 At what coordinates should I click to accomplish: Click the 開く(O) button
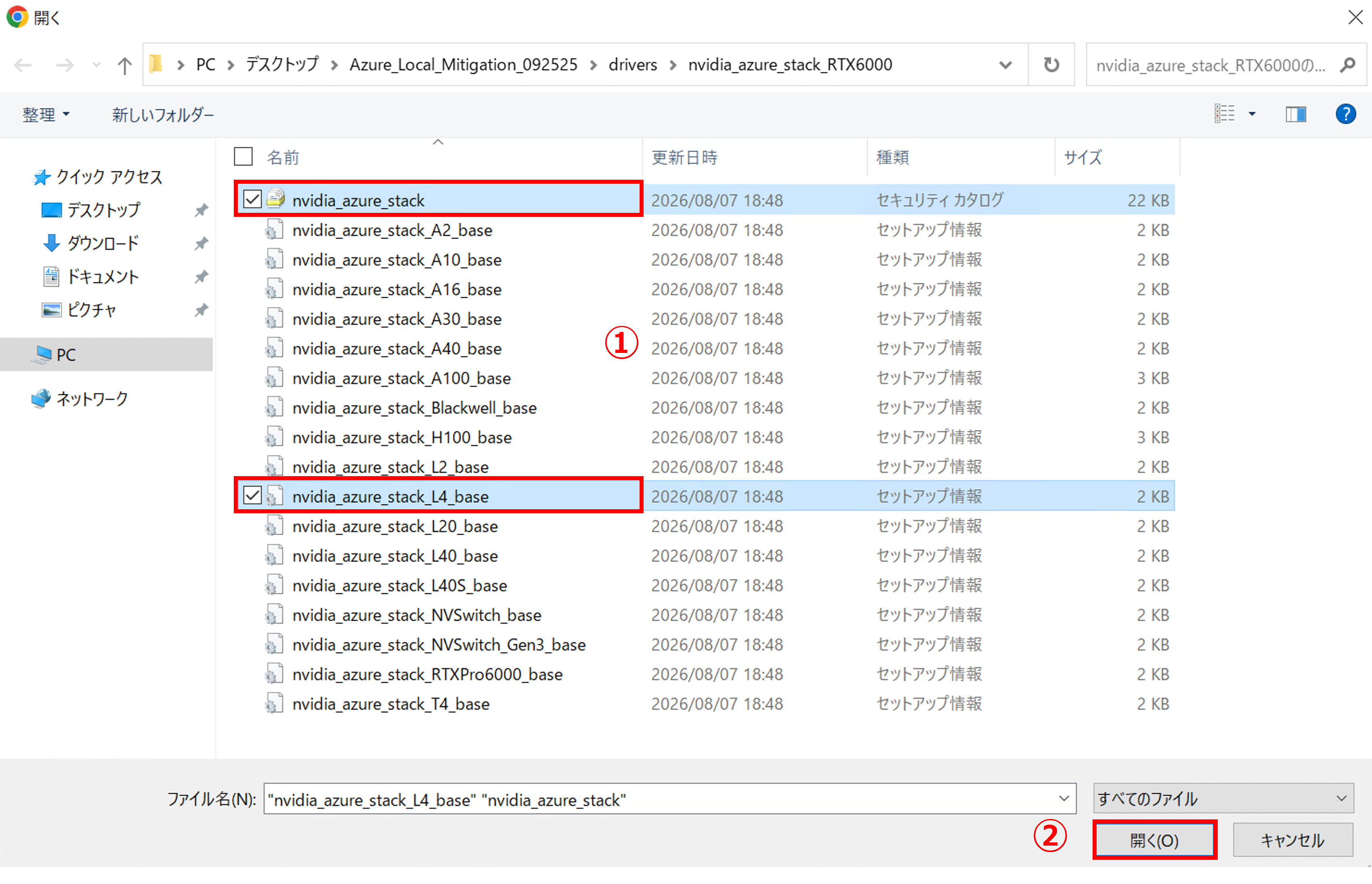coord(1154,840)
